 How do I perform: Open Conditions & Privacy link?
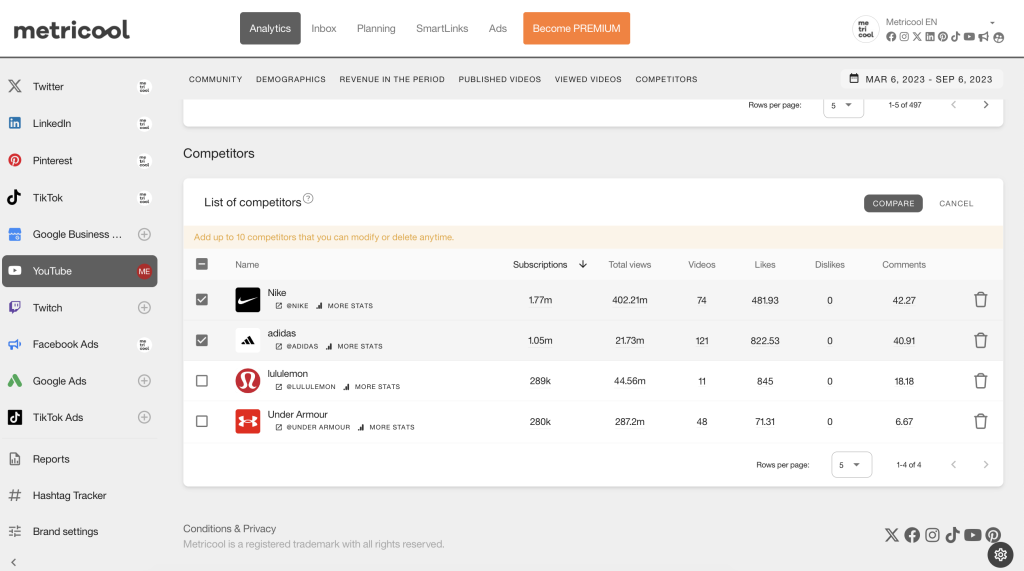229,529
